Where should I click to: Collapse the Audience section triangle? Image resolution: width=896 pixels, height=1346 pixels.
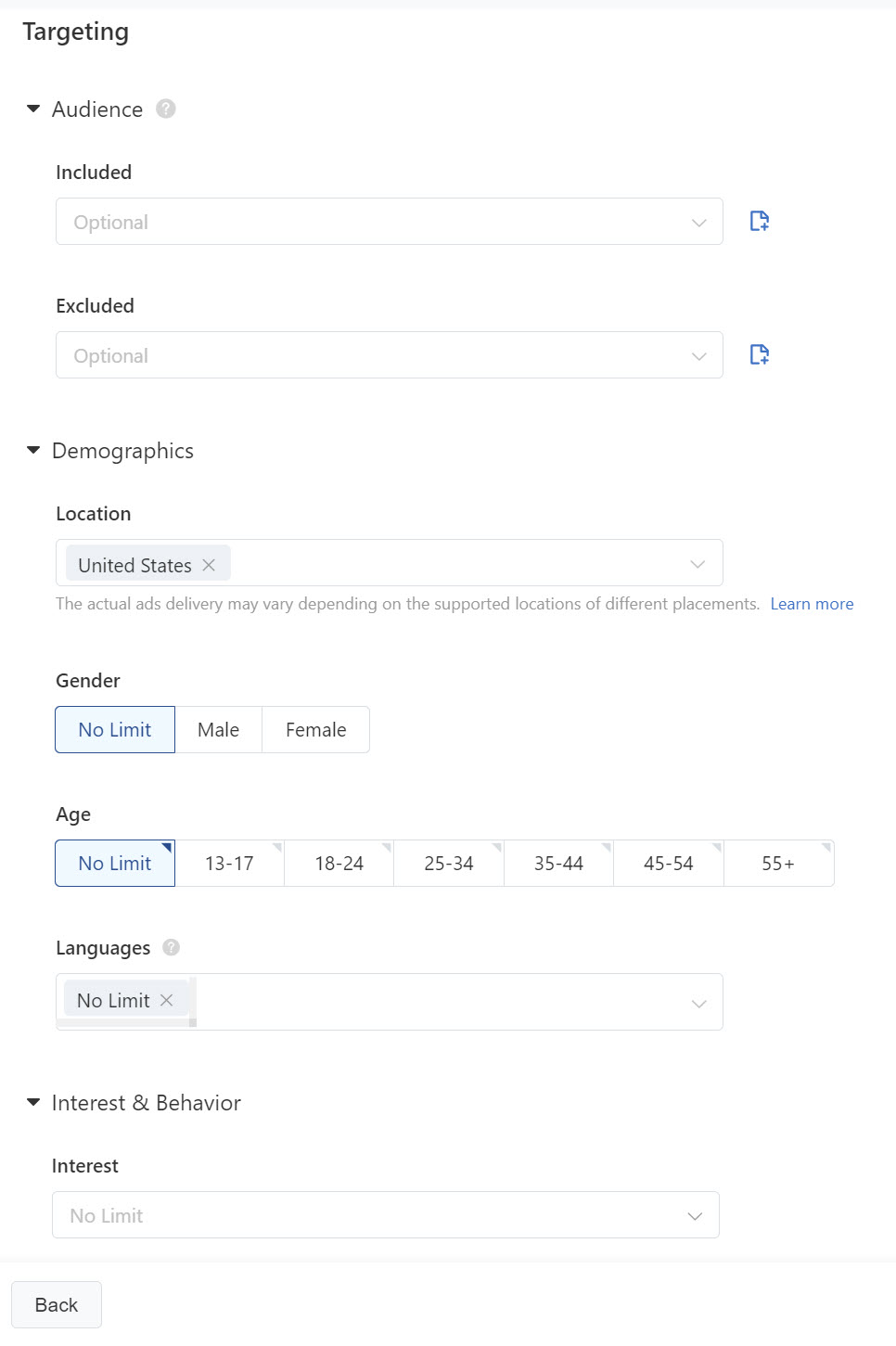(33, 109)
